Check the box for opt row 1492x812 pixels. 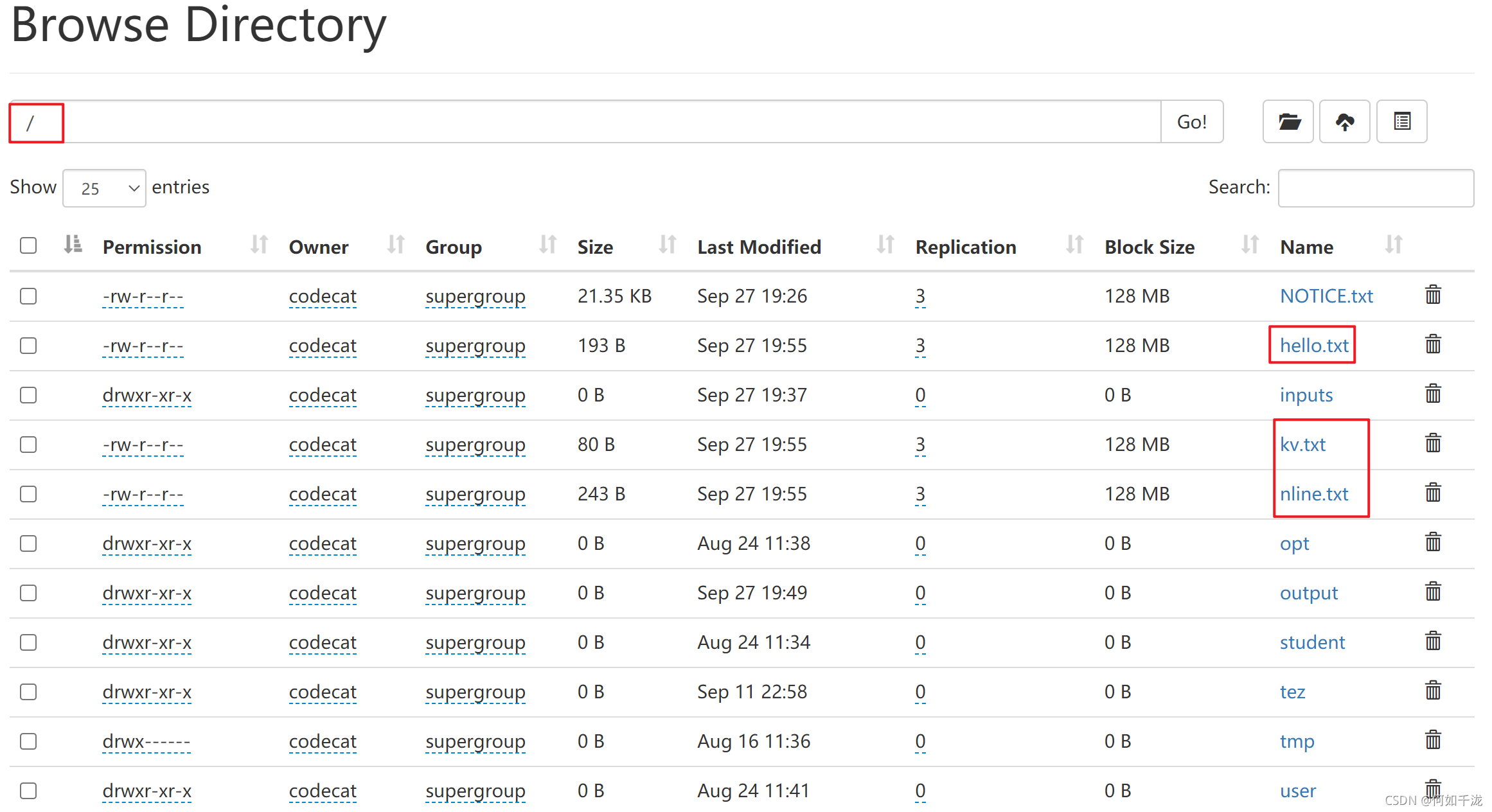[x=28, y=543]
